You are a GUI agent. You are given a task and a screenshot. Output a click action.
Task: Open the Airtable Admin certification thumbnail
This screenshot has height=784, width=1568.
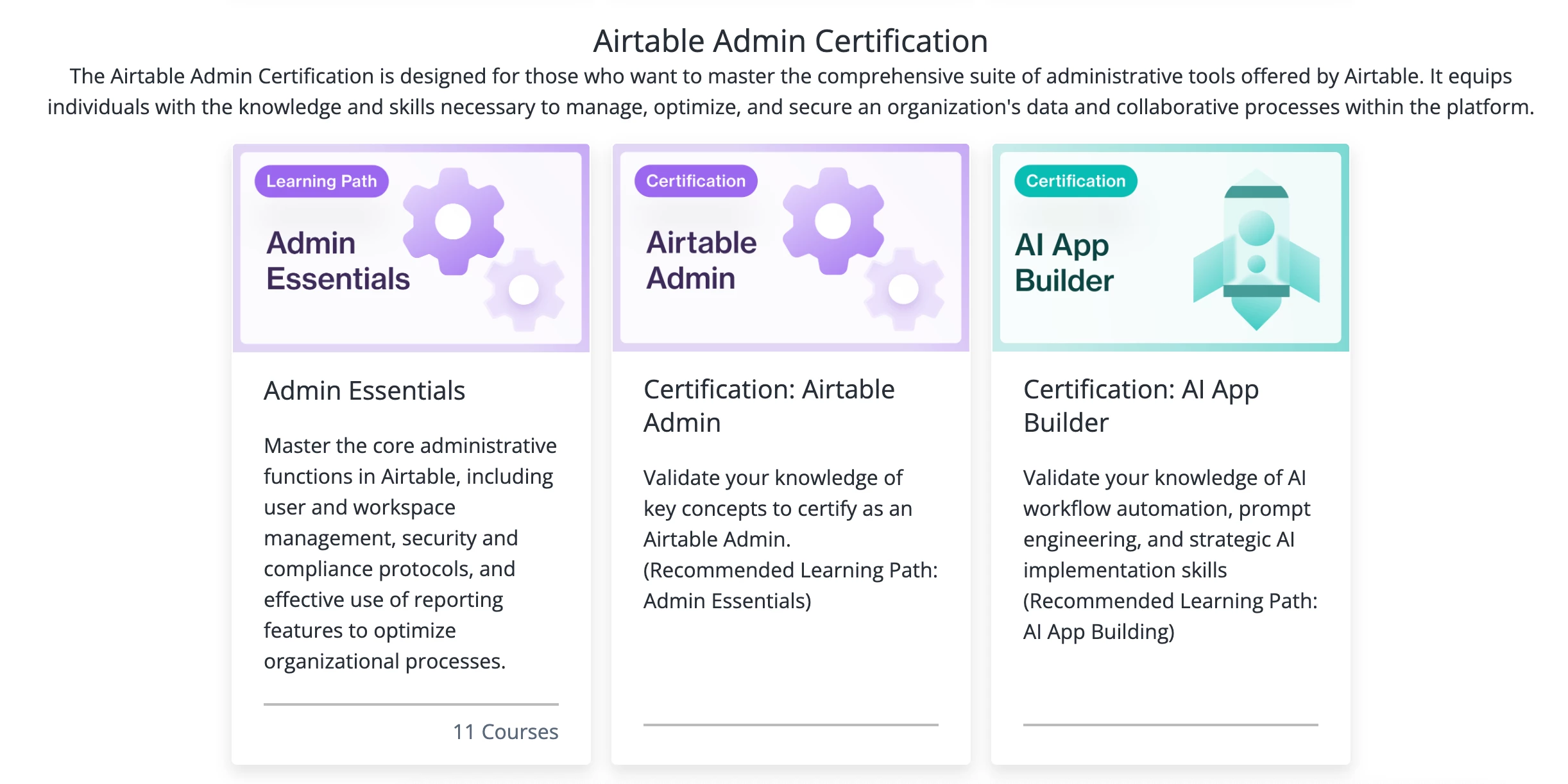click(791, 248)
